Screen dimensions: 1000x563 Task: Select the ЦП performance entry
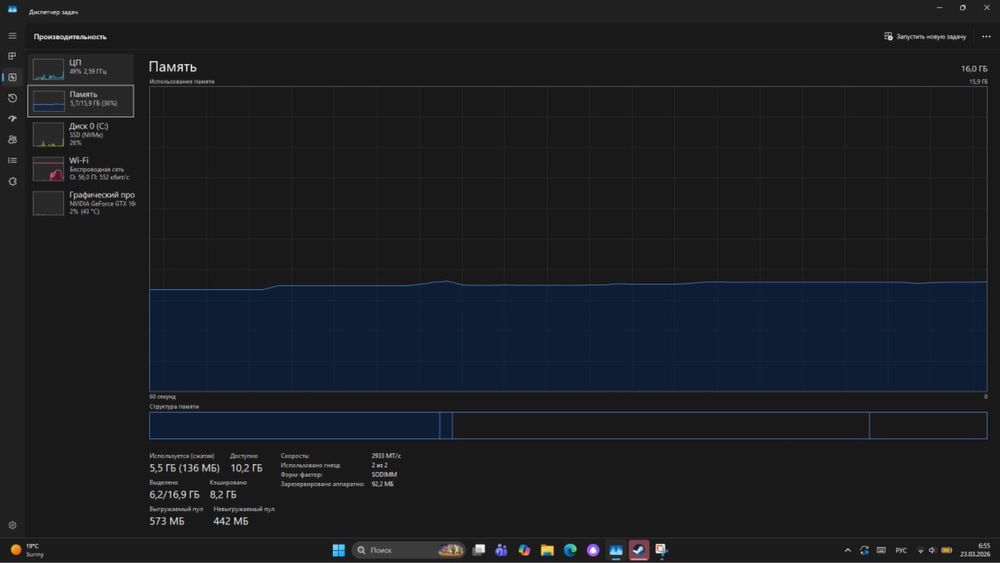click(81, 68)
